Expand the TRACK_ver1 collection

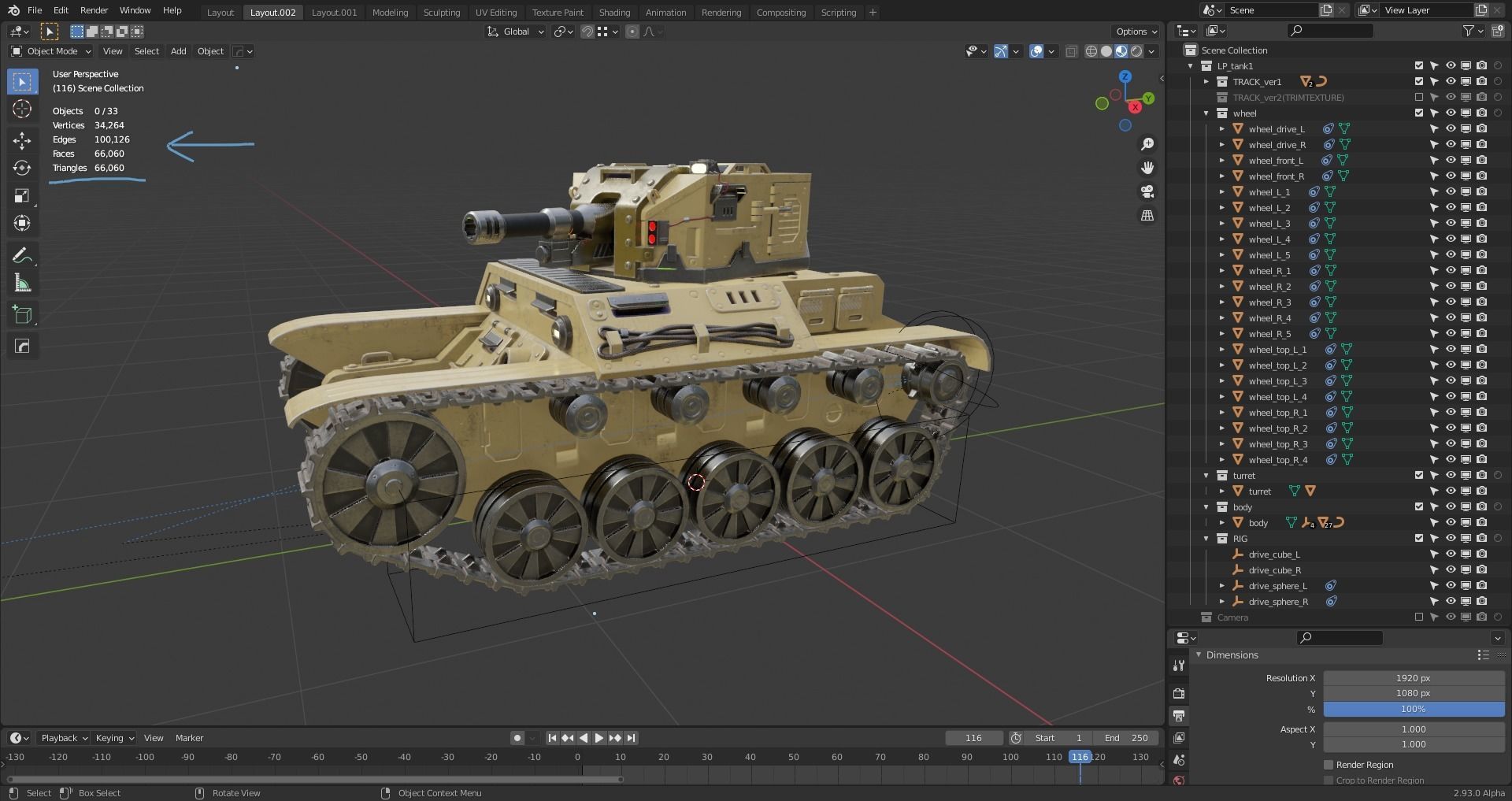(1206, 82)
